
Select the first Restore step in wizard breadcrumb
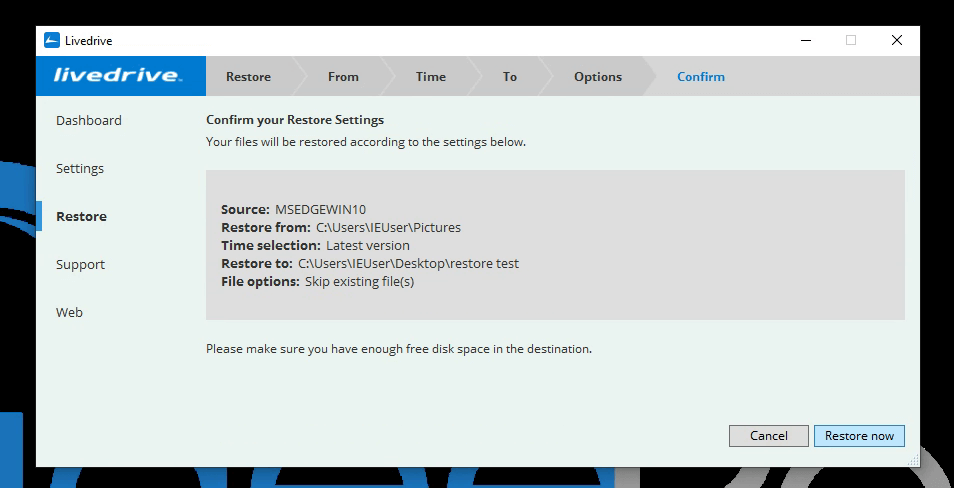tap(248, 77)
